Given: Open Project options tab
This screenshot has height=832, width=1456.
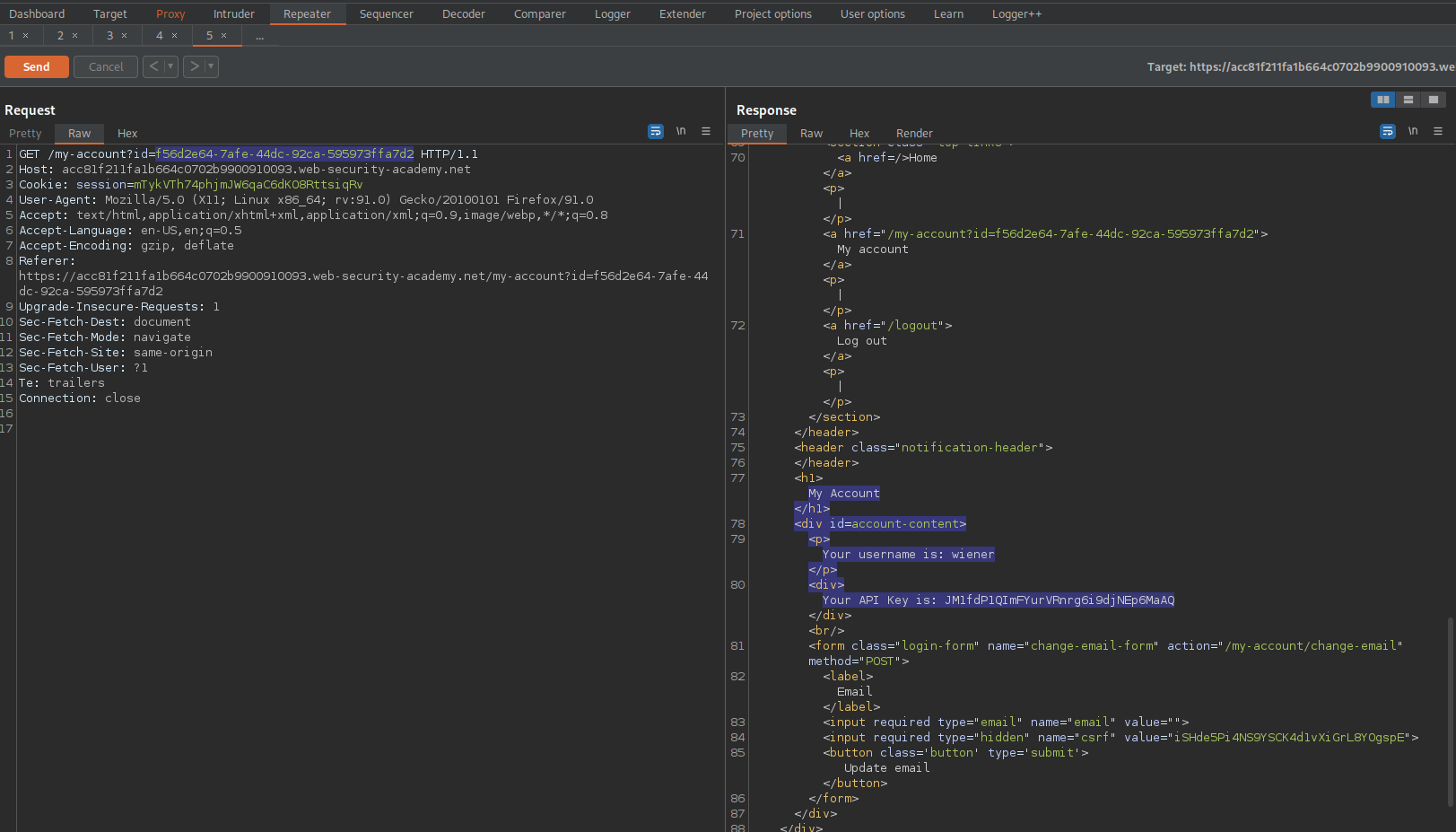Looking at the screenshot, I should click(x=773, y=13).
